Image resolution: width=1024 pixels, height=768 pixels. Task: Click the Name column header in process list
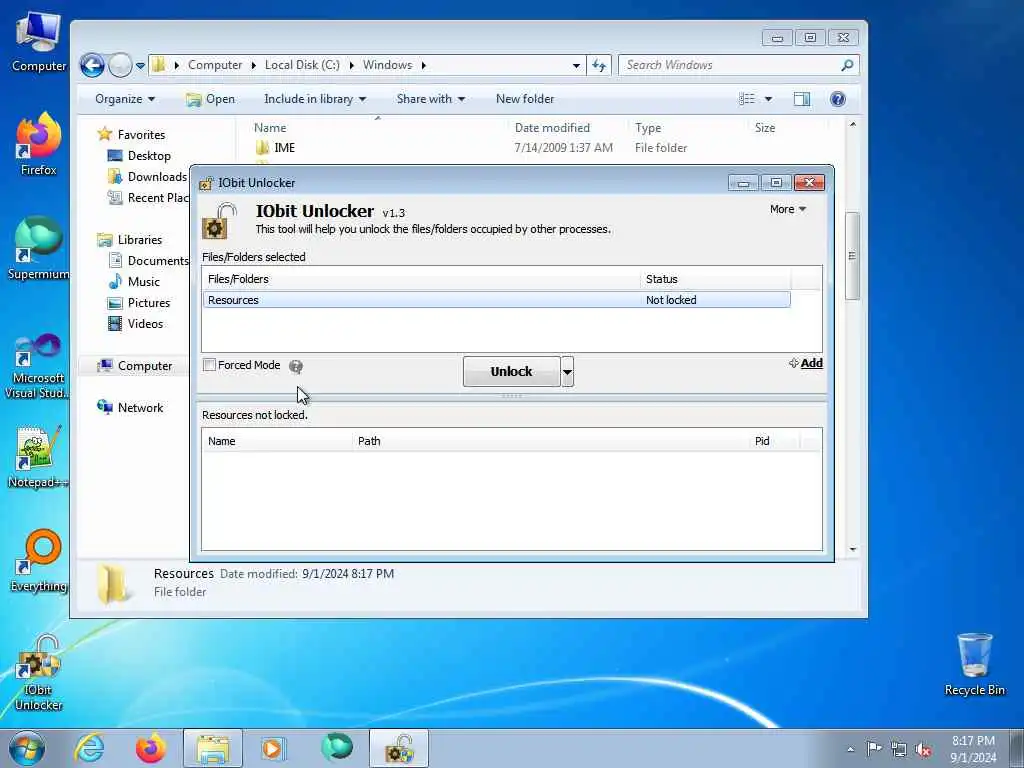277,441
